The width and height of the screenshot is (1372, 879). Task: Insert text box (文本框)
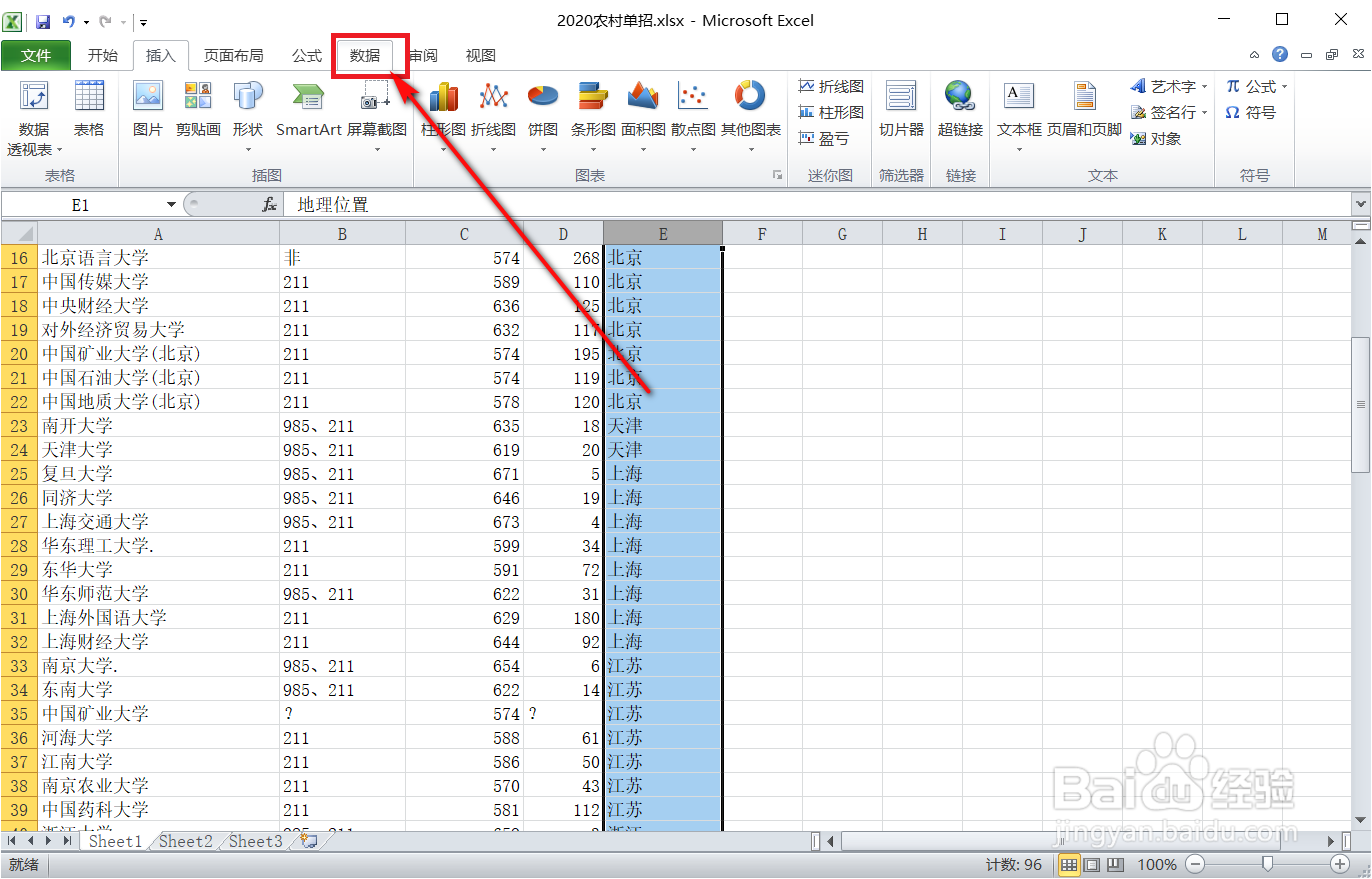pyautogui.click(x=1019, y=117)
